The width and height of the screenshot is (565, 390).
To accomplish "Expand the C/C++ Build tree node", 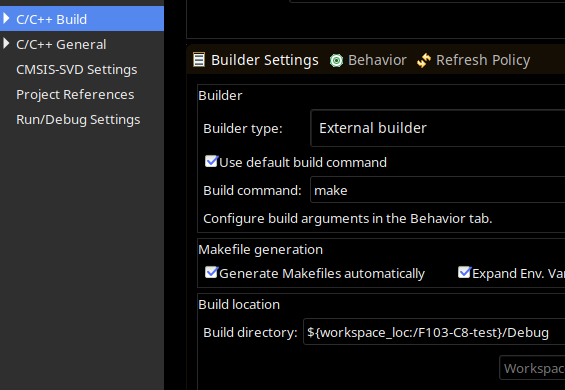I will 6,18.
